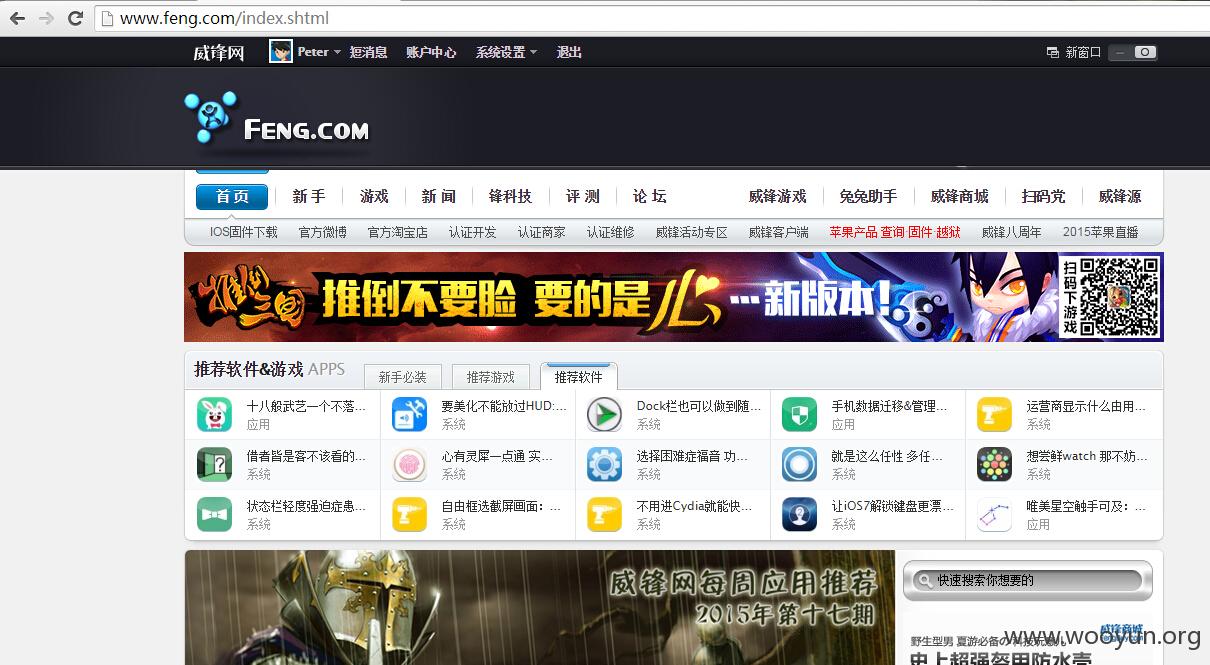Click the 威锋客户端 sub-link

tap(779, 232)
